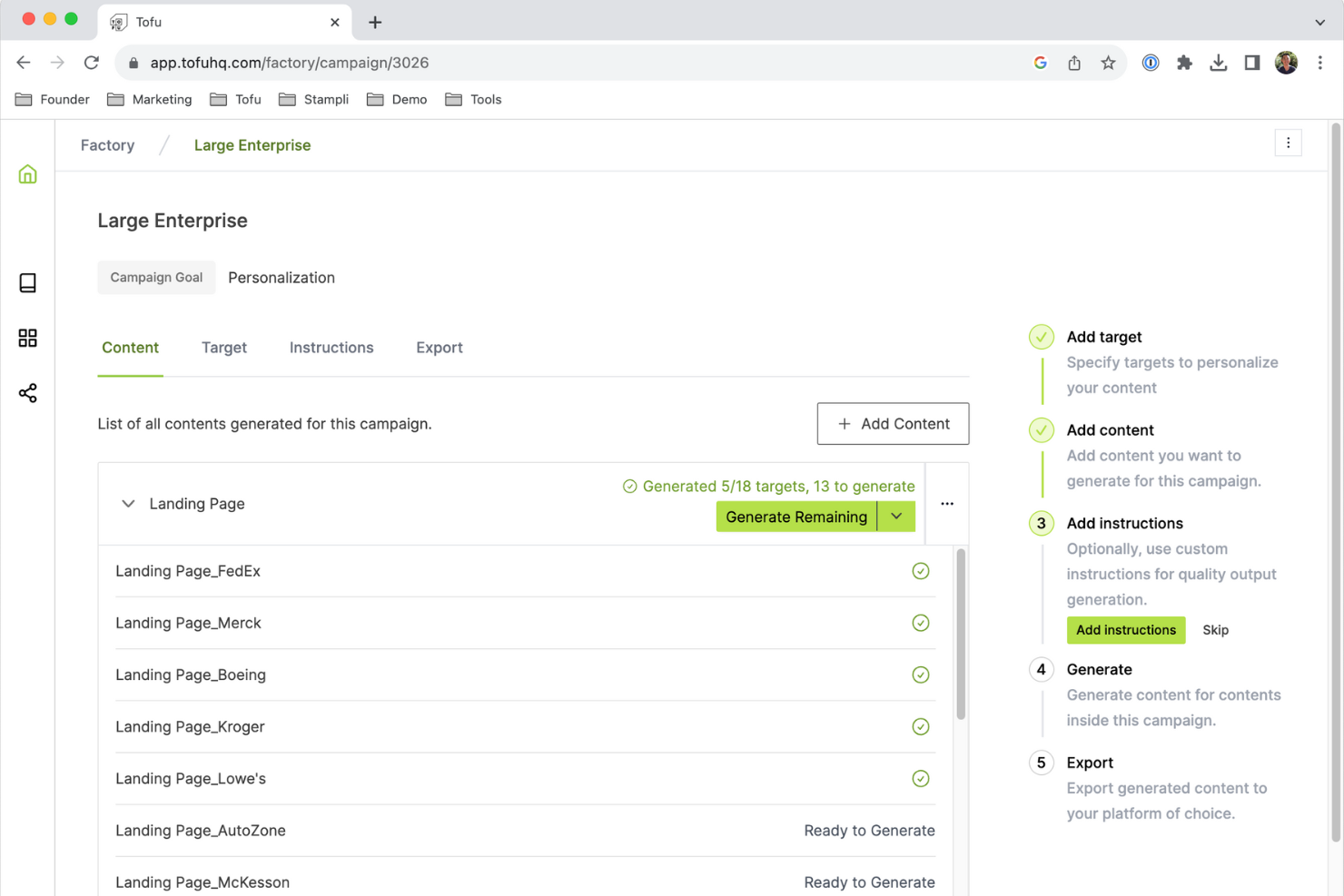Screen dimensions: 1344x896
Task: Click Skip in the instructions step
Action: click(x=1215, y=630)
